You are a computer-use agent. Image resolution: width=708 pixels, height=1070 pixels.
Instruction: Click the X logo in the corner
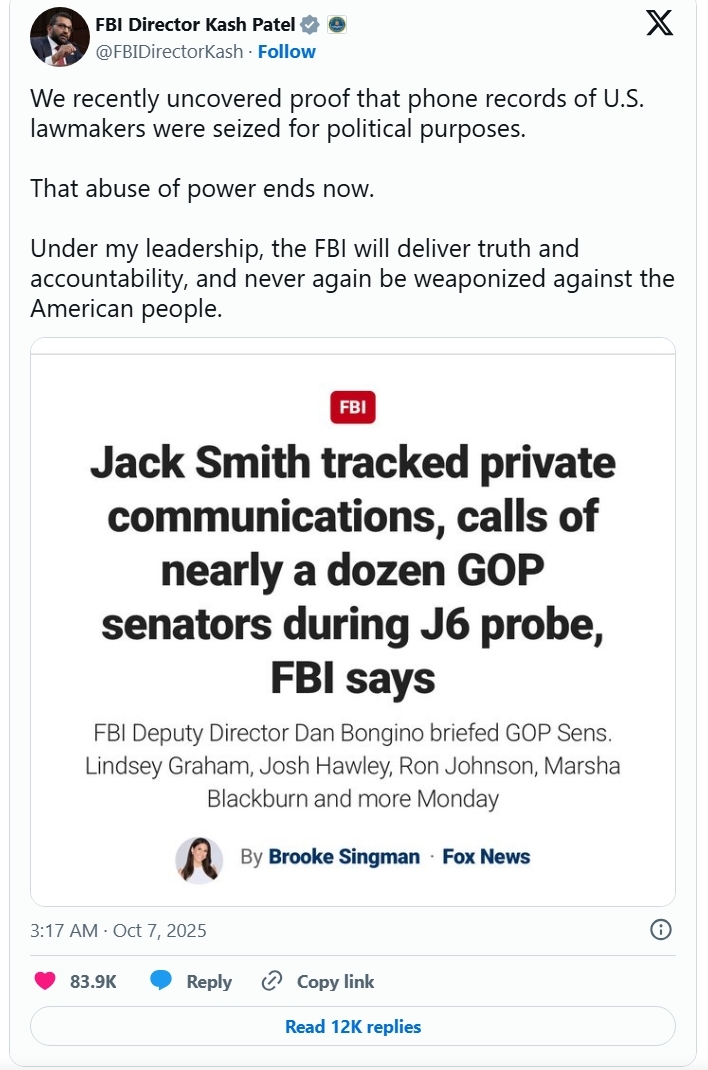659,24
